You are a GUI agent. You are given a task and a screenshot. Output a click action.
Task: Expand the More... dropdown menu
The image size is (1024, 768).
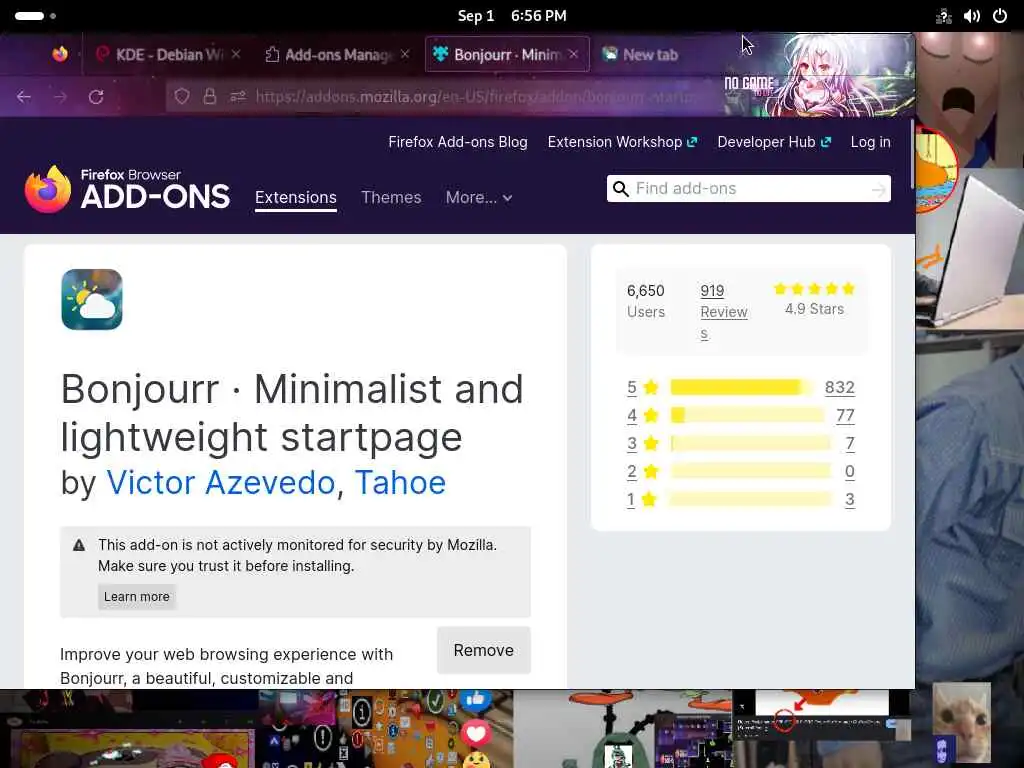(x=479, y=197)
